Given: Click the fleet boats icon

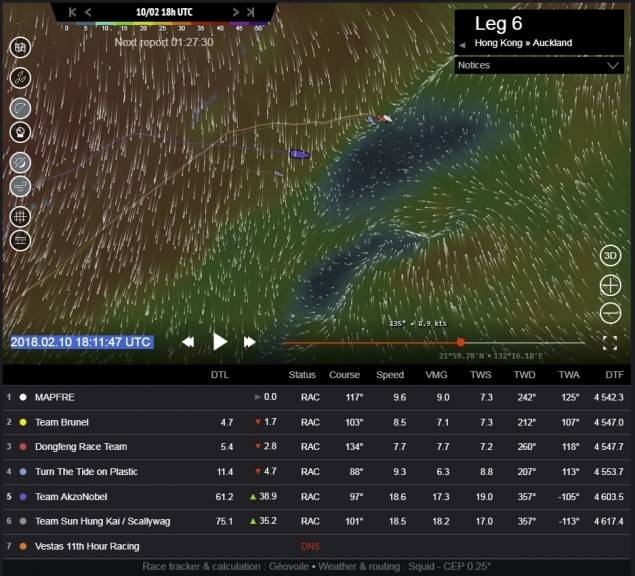Looking at the screenshot, I should click(20, 77).
